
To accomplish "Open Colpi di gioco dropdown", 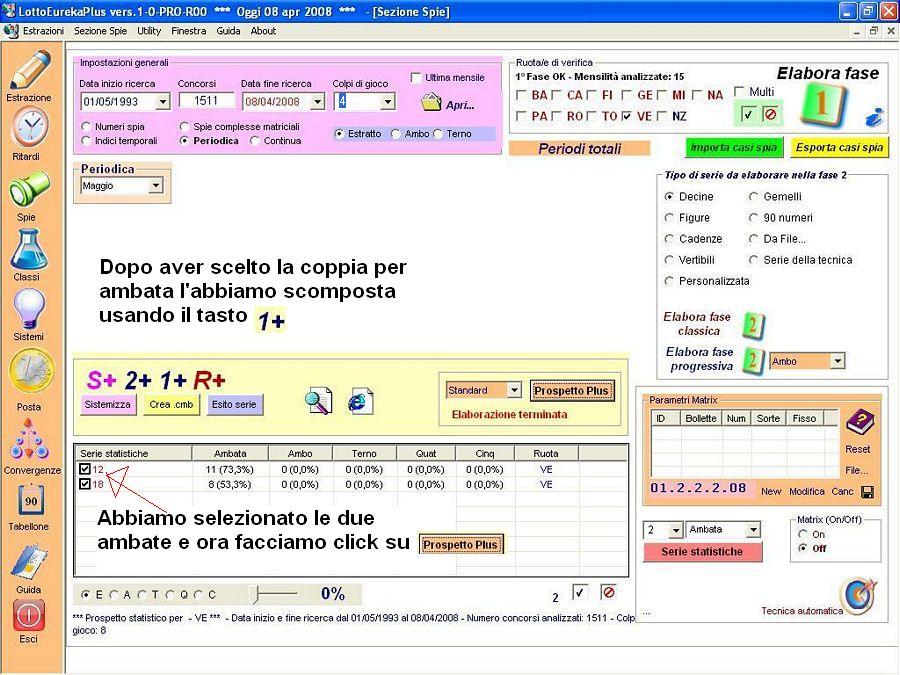I will pyautogui.click(x=388, y=102).
